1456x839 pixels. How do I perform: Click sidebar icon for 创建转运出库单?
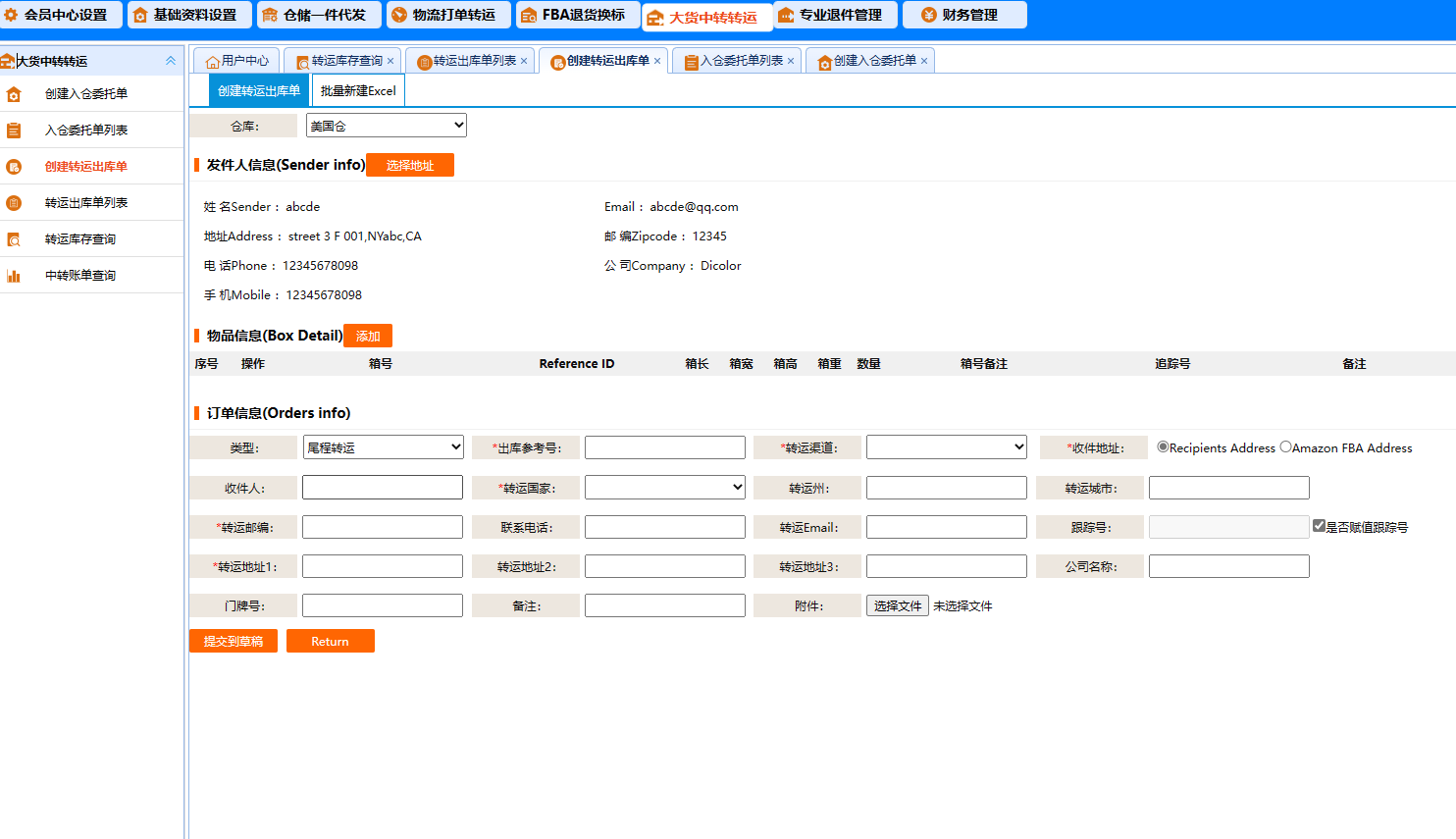(x=14, y=167)
